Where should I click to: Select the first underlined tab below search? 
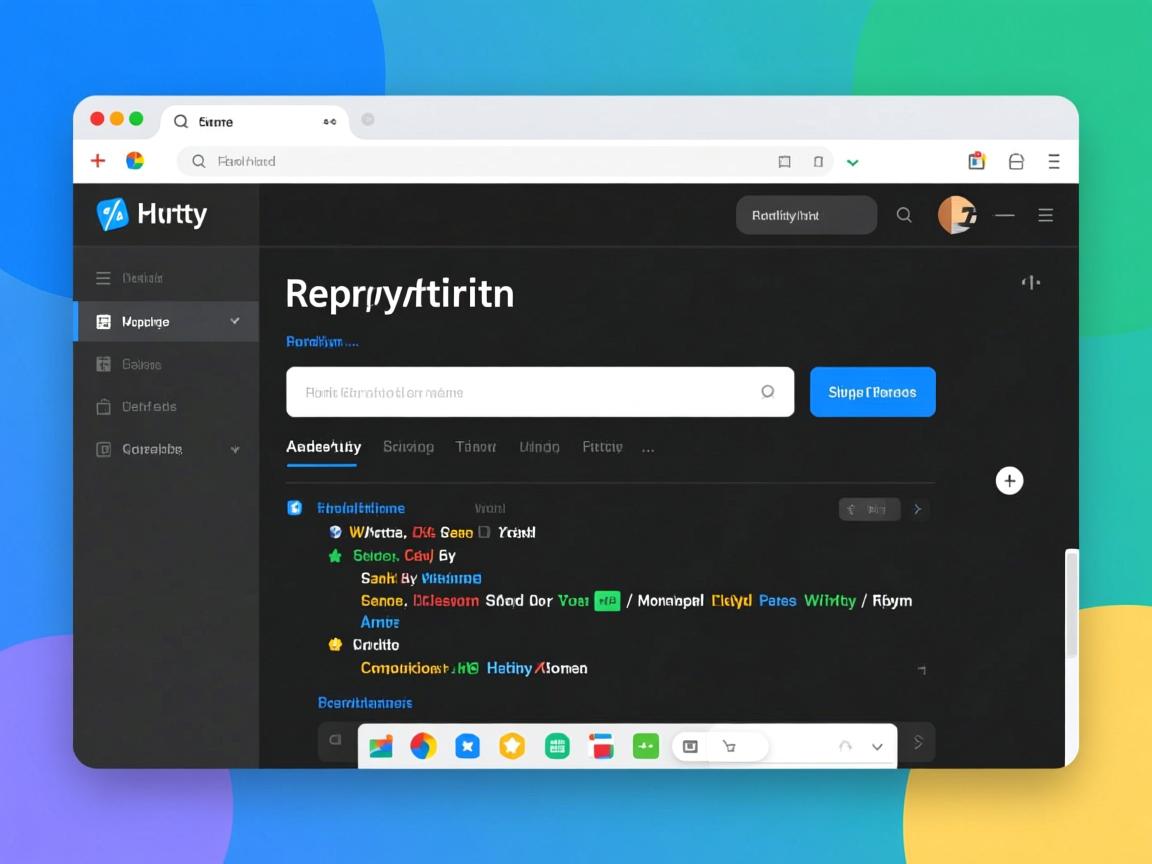pos(323,447)
